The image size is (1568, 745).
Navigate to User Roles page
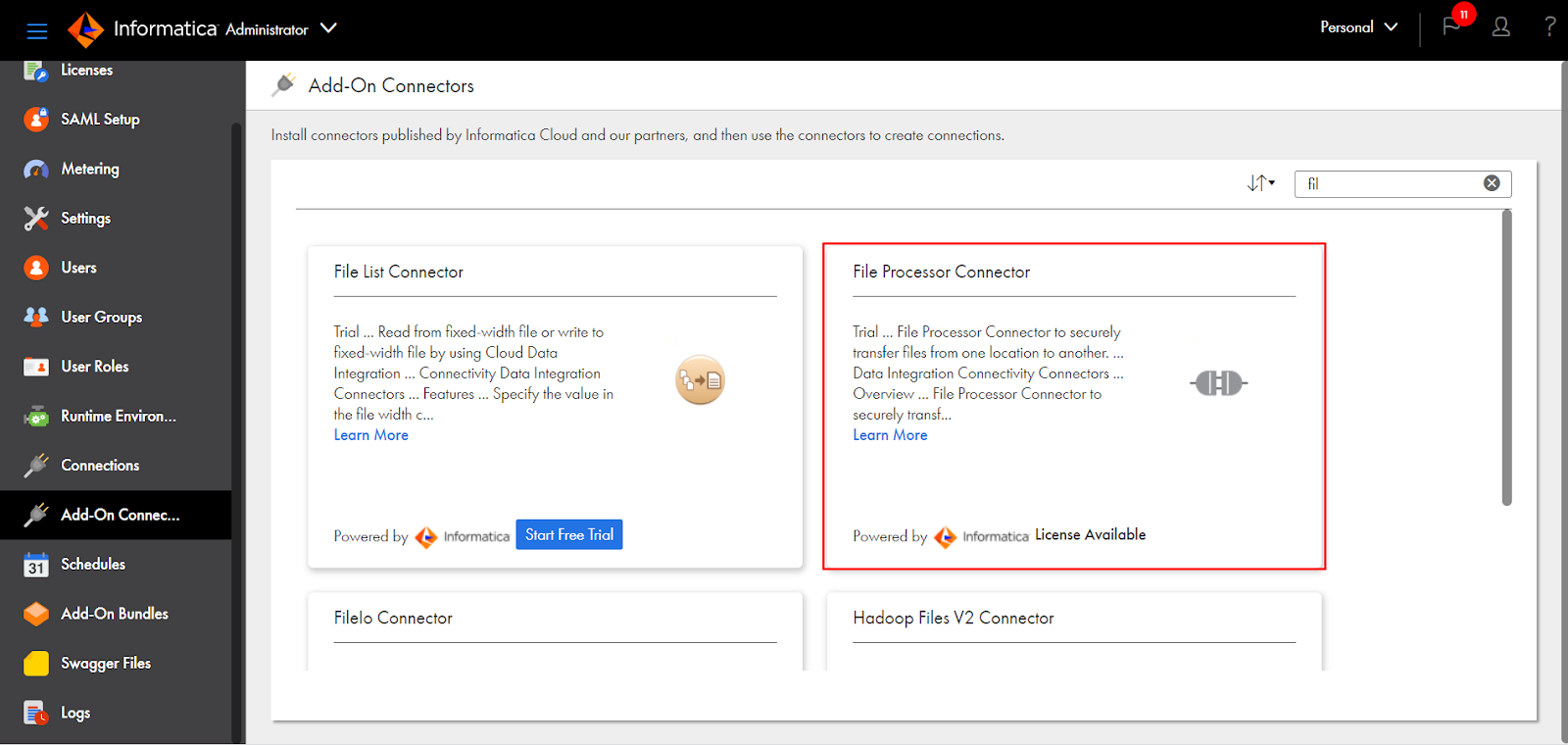tap(95, 367)
